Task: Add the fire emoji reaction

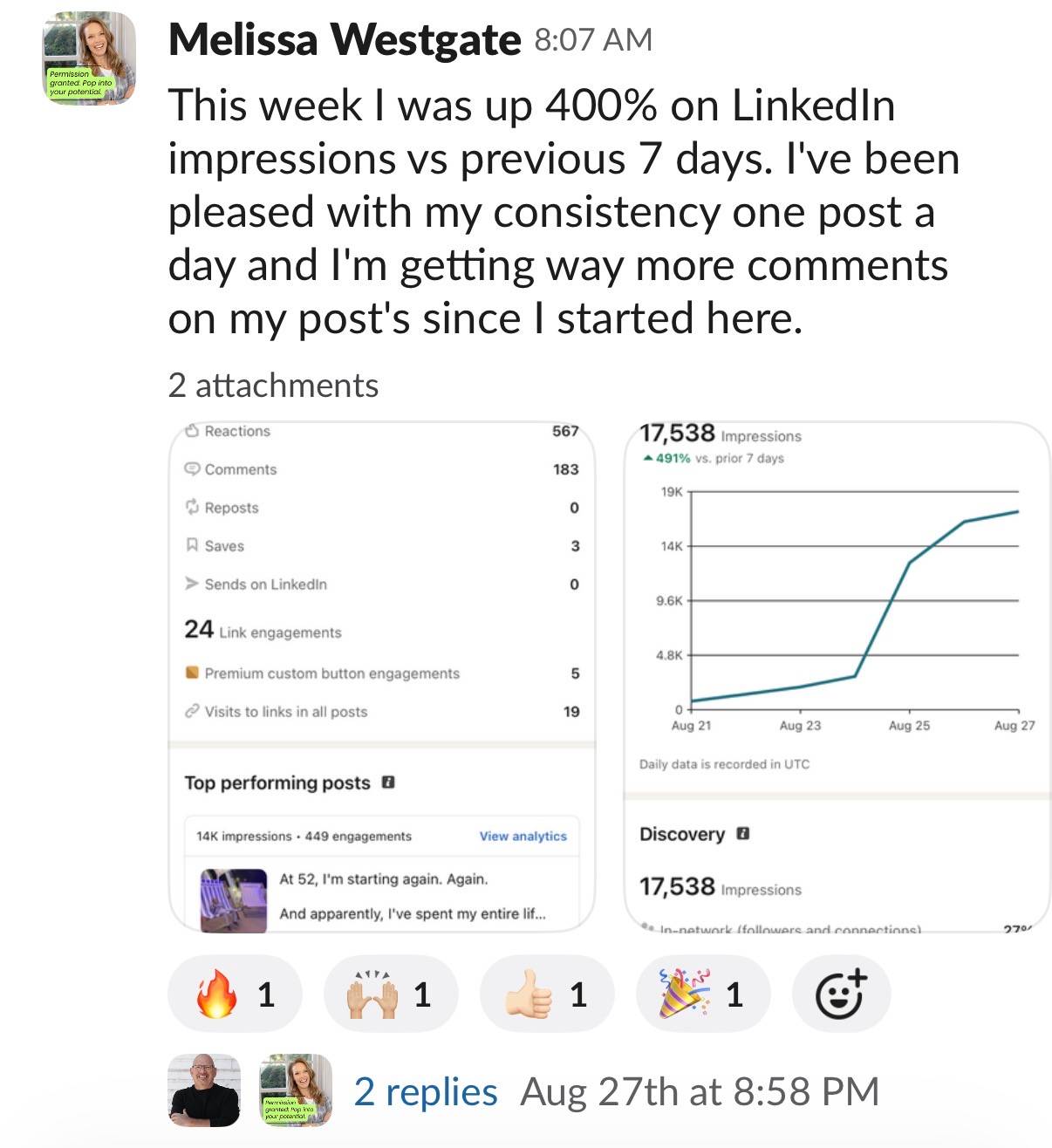Action: (x=235, y=994)
